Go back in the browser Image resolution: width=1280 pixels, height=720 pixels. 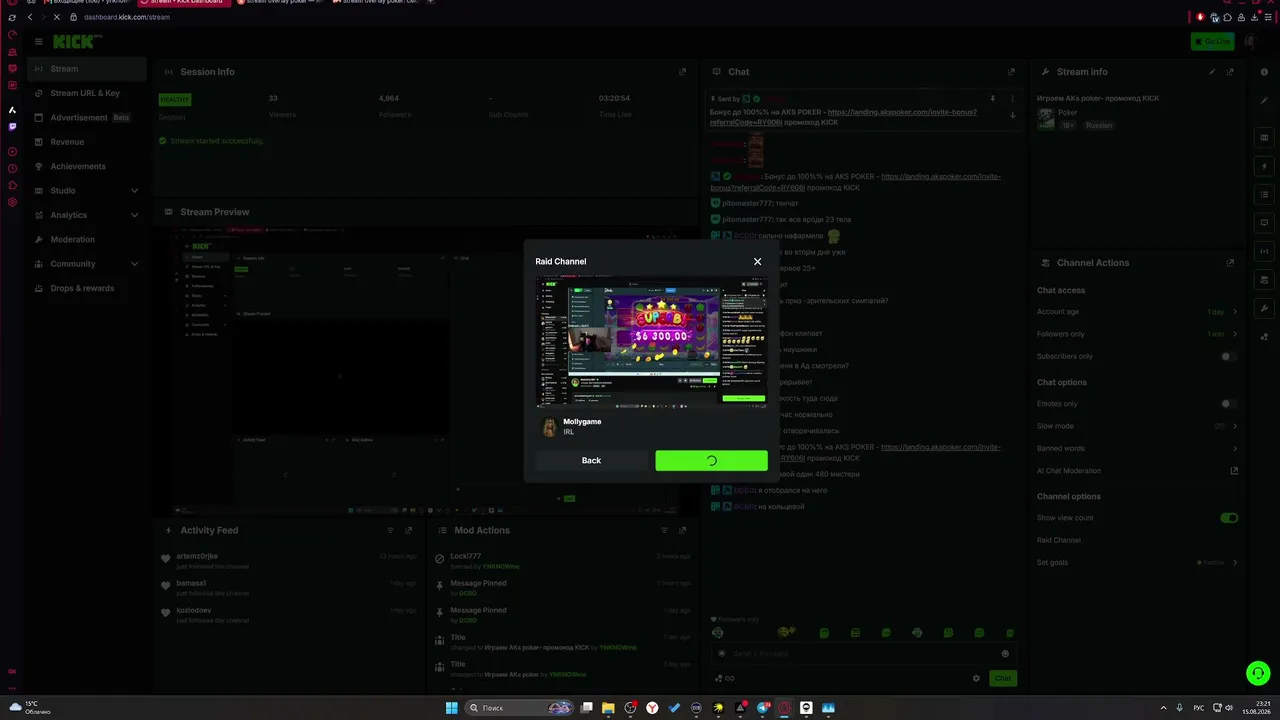click(30, 17)
